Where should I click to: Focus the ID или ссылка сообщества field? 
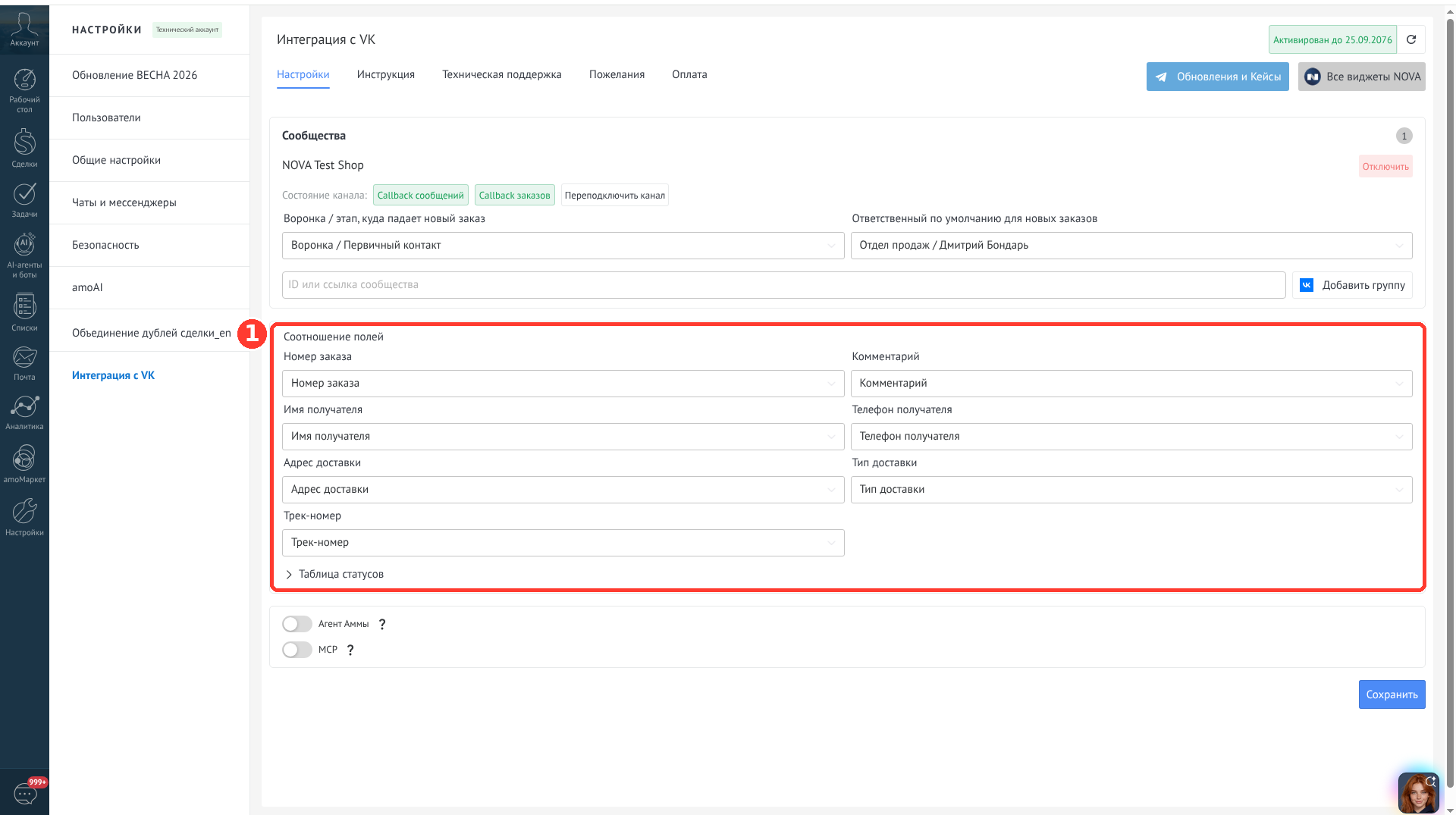(x=783, y=285)
